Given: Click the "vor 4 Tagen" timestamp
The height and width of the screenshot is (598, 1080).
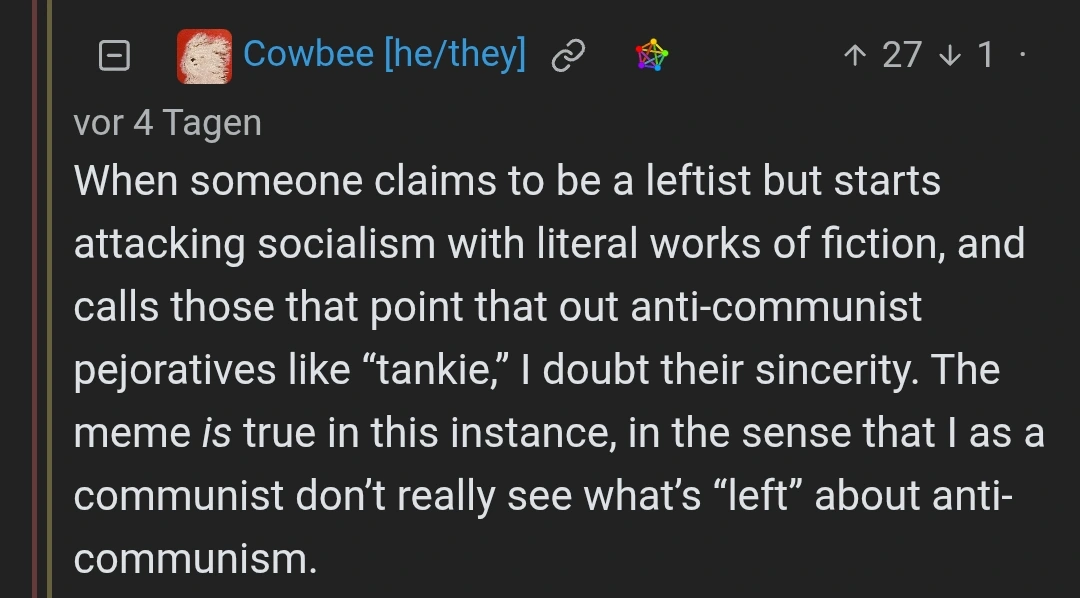Looking at the screenshot, I should [167, 123].
